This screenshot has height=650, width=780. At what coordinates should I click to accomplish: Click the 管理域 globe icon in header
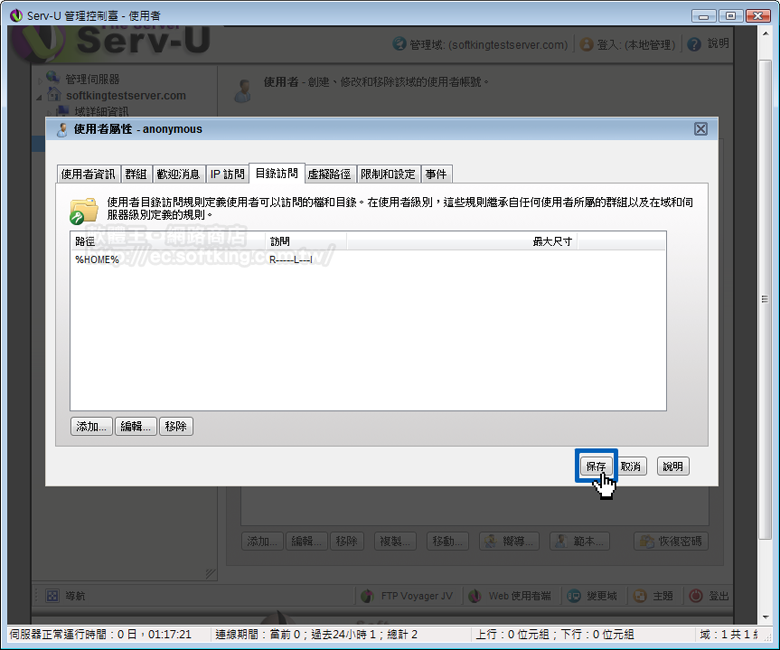pos(399,45)
